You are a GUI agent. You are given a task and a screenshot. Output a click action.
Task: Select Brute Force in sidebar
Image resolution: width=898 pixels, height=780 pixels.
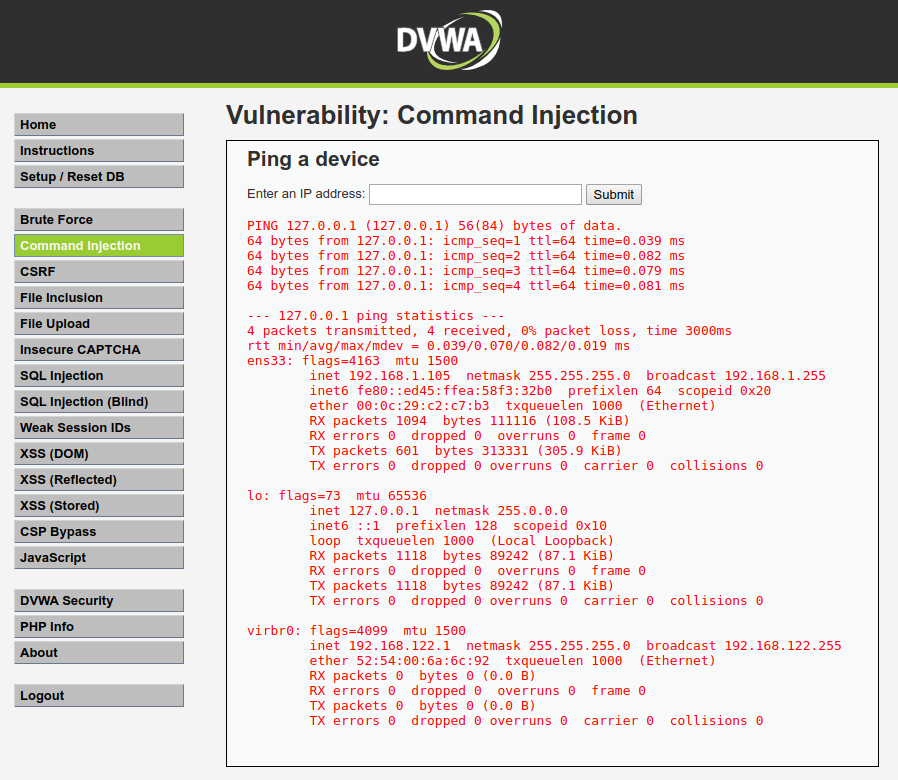click(x=99, y=219)
